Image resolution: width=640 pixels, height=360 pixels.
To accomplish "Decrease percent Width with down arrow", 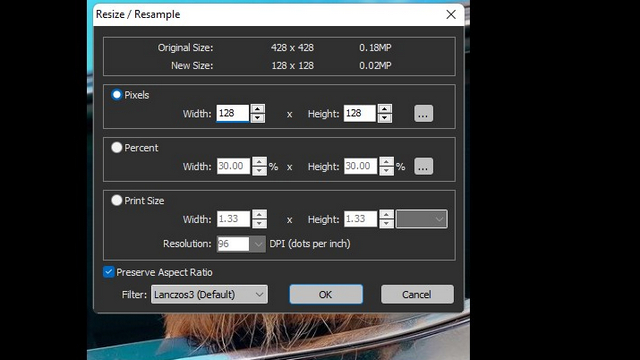I will (259, 171).
